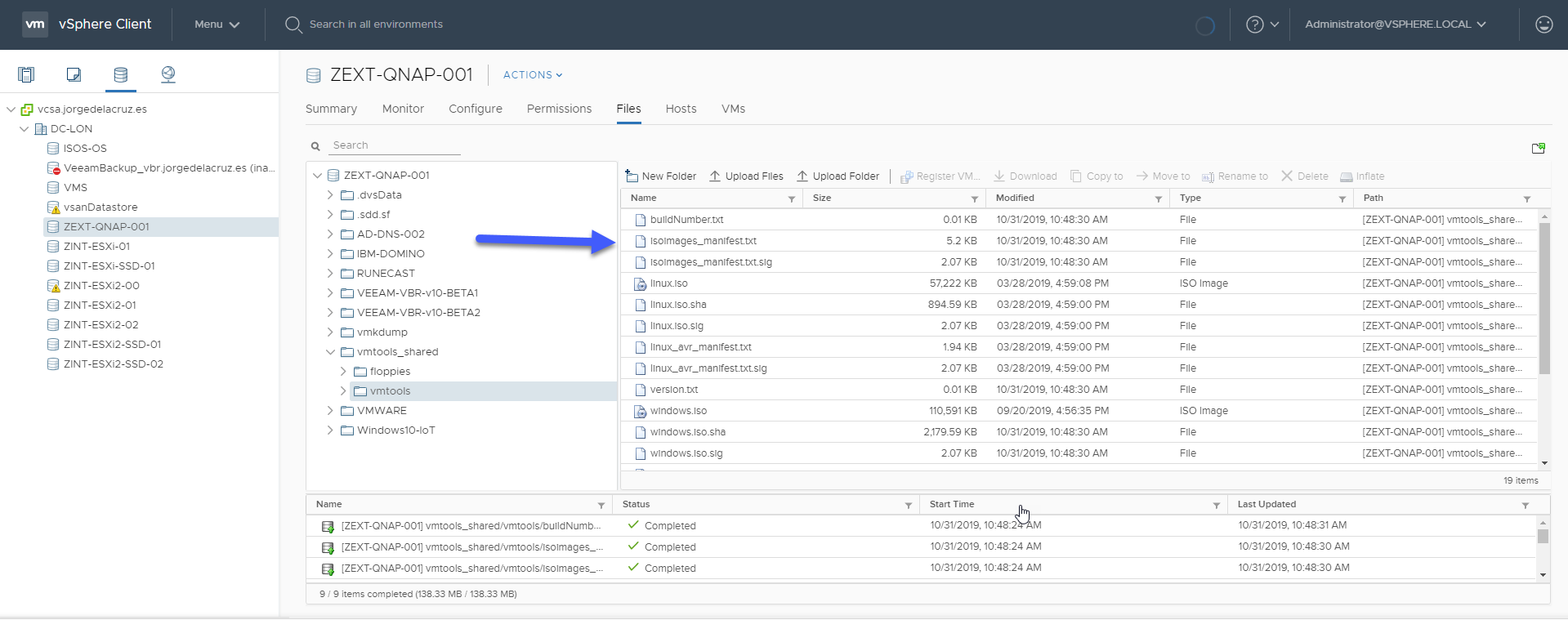
Task: Select the windows.iso.sig file
Action: click(x=686, y=453)
